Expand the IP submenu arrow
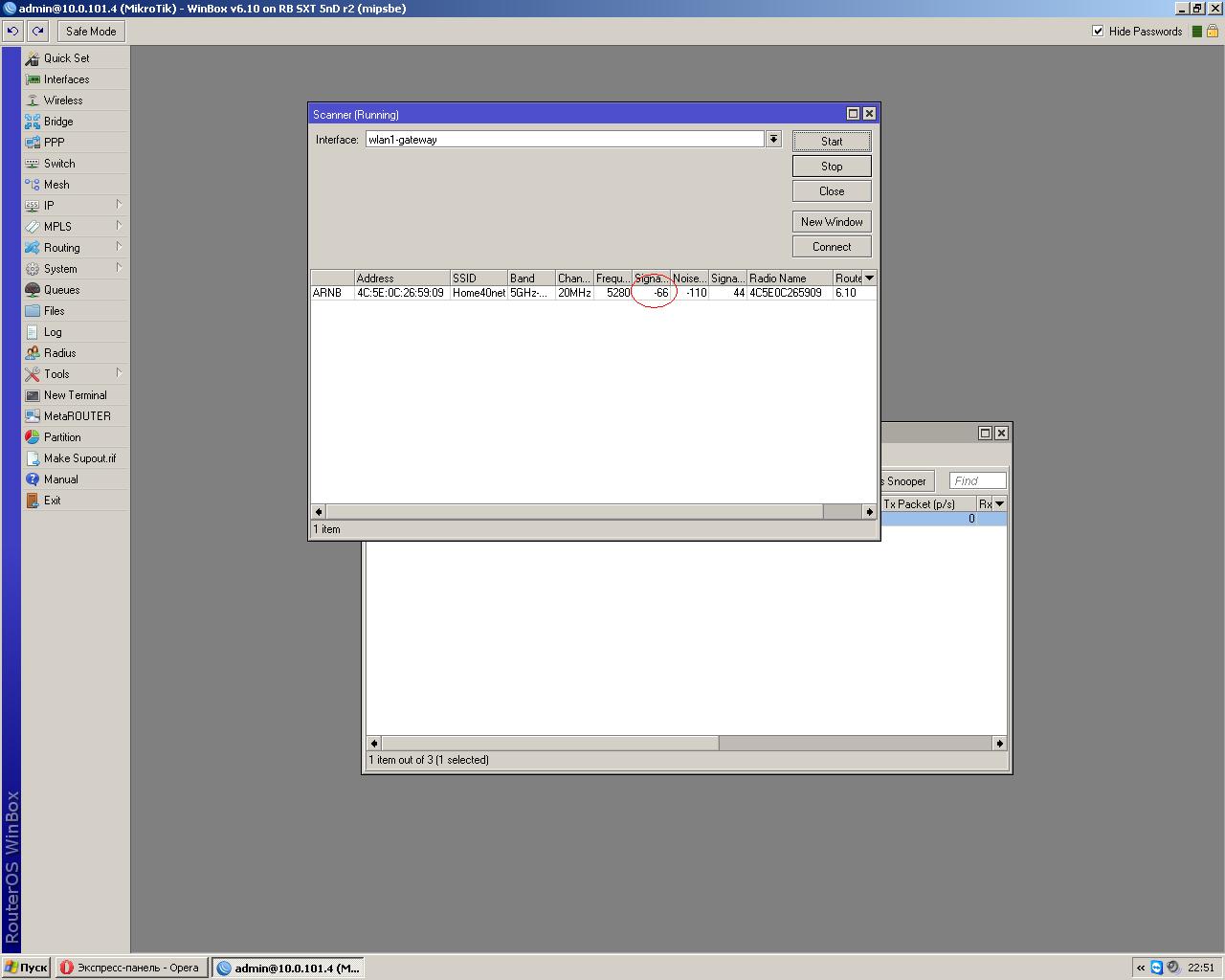 coord(119,205)
